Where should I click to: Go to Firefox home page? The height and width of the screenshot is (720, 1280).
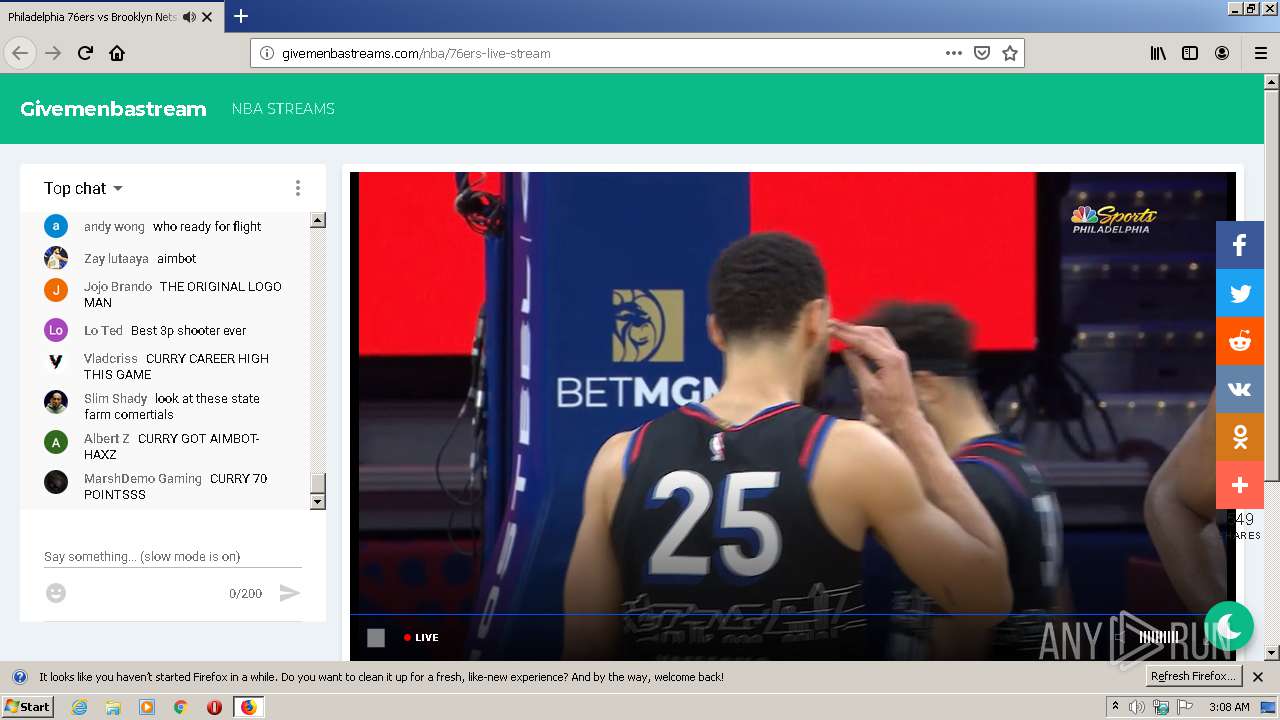pos(117,53)
